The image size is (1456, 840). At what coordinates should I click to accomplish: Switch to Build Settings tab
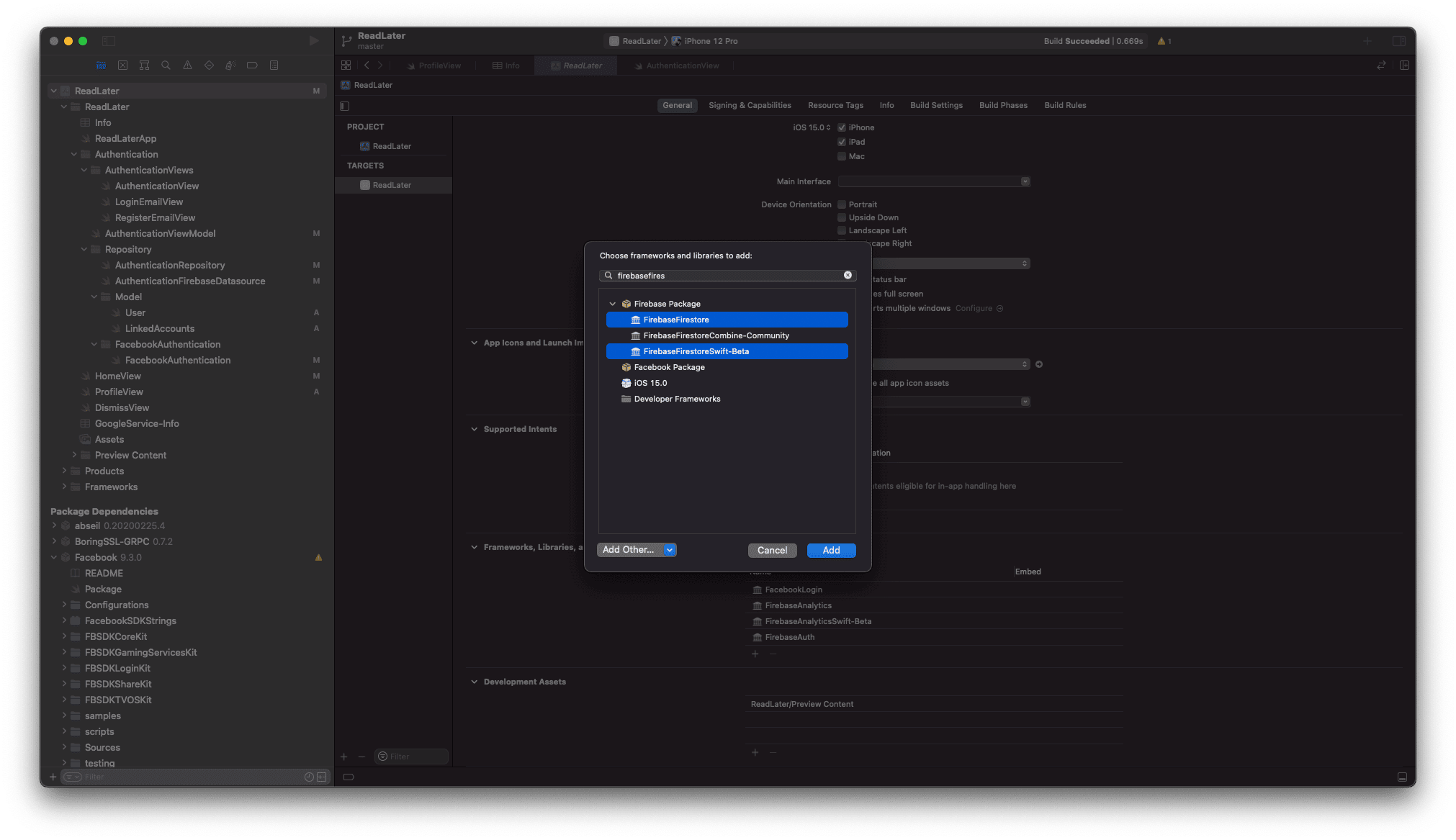tap(936, 105)
